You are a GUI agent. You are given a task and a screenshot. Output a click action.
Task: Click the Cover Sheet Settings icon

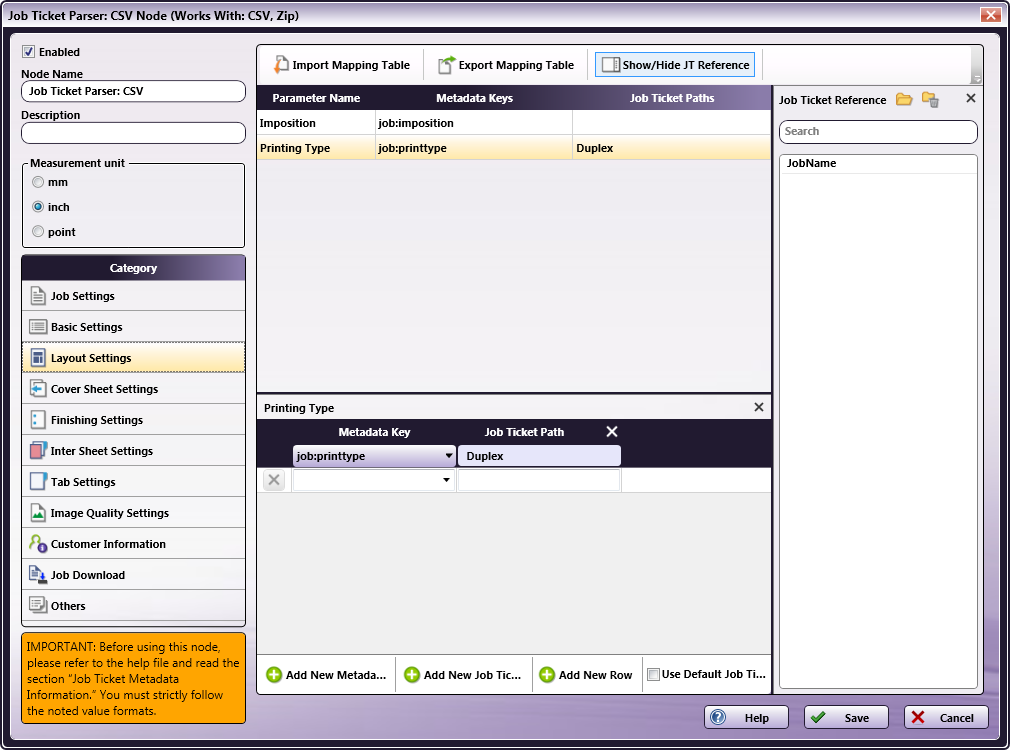pyautogui.click(x=38, y=389)
